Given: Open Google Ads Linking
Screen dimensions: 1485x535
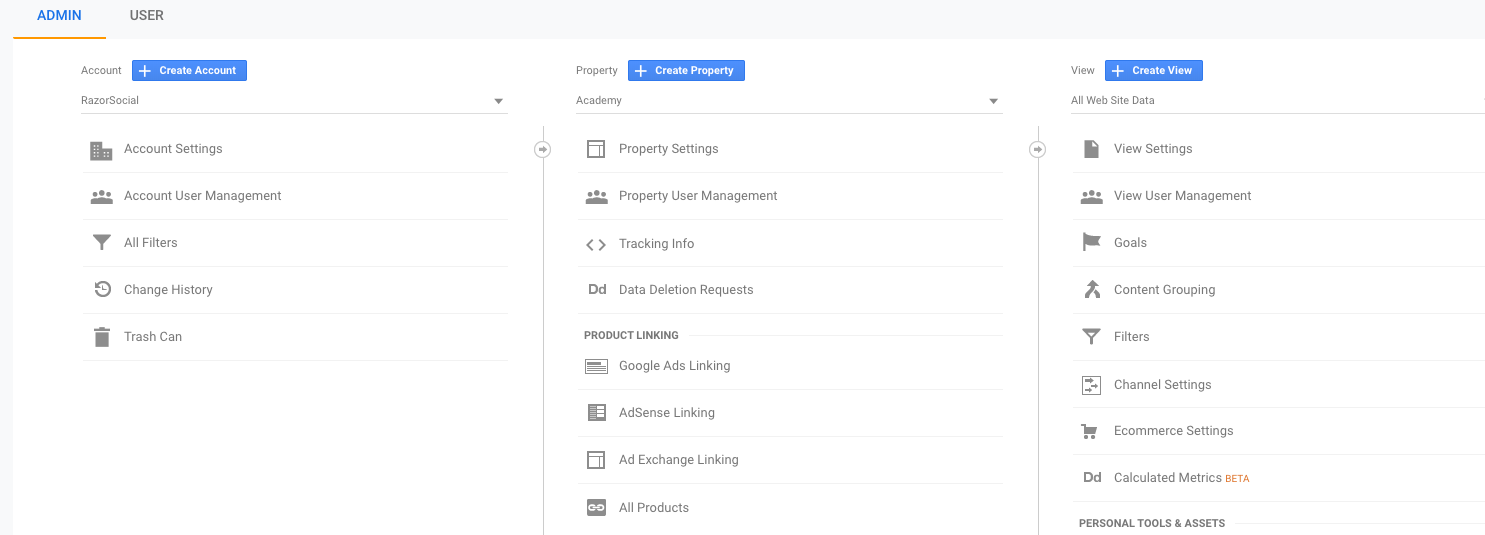Looking at the screenshot, I should coord(674,366).
